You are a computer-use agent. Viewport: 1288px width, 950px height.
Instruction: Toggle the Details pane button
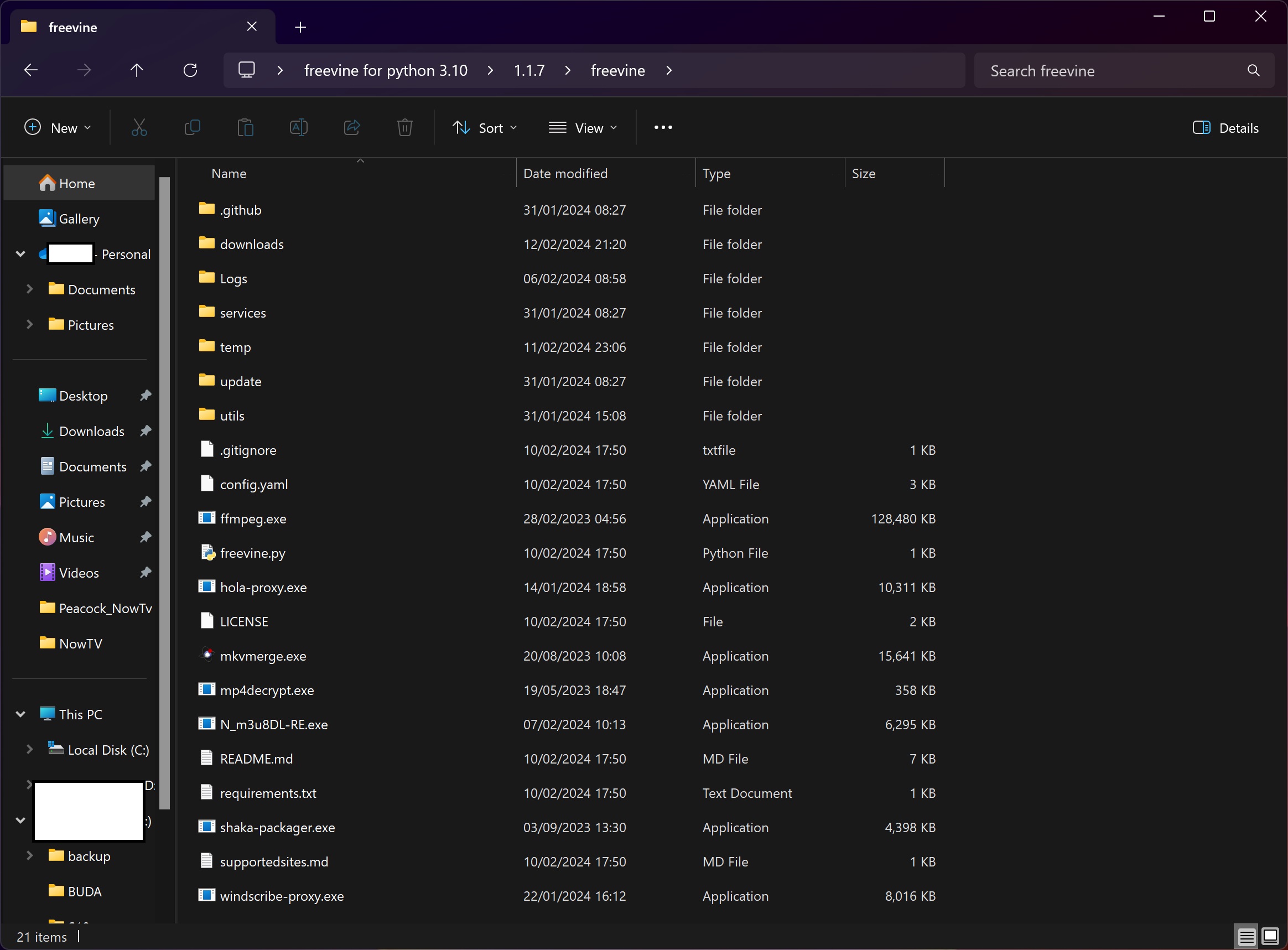click(x=1225, y=128)
